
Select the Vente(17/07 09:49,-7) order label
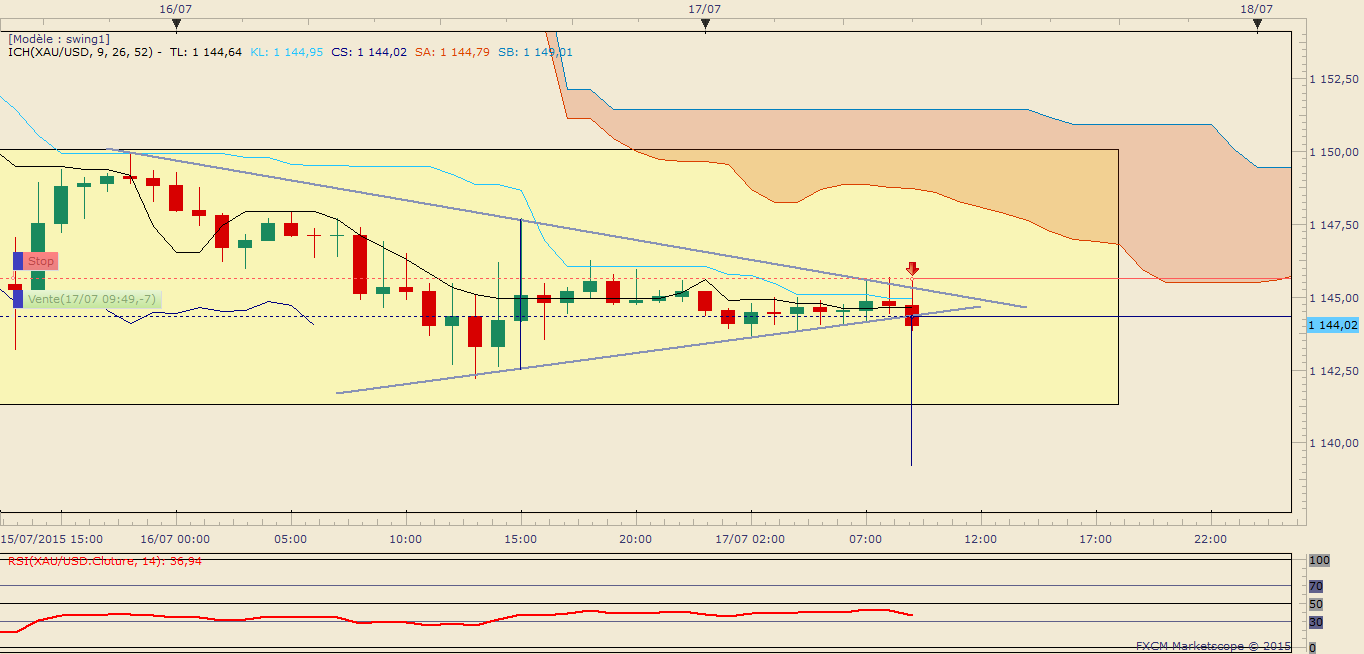tap(91, 299)
